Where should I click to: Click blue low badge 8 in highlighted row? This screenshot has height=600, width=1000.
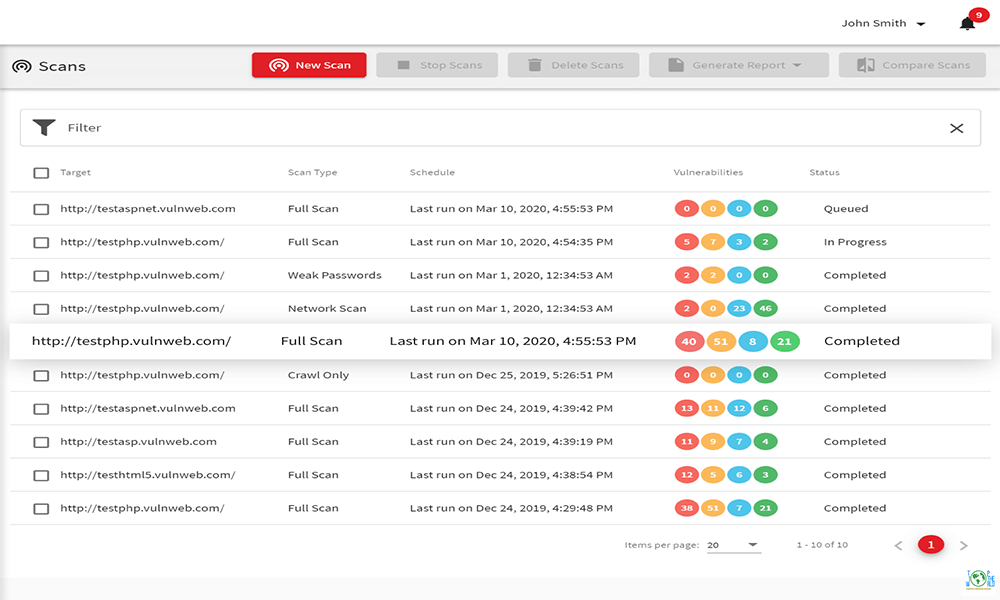(753, 341)
